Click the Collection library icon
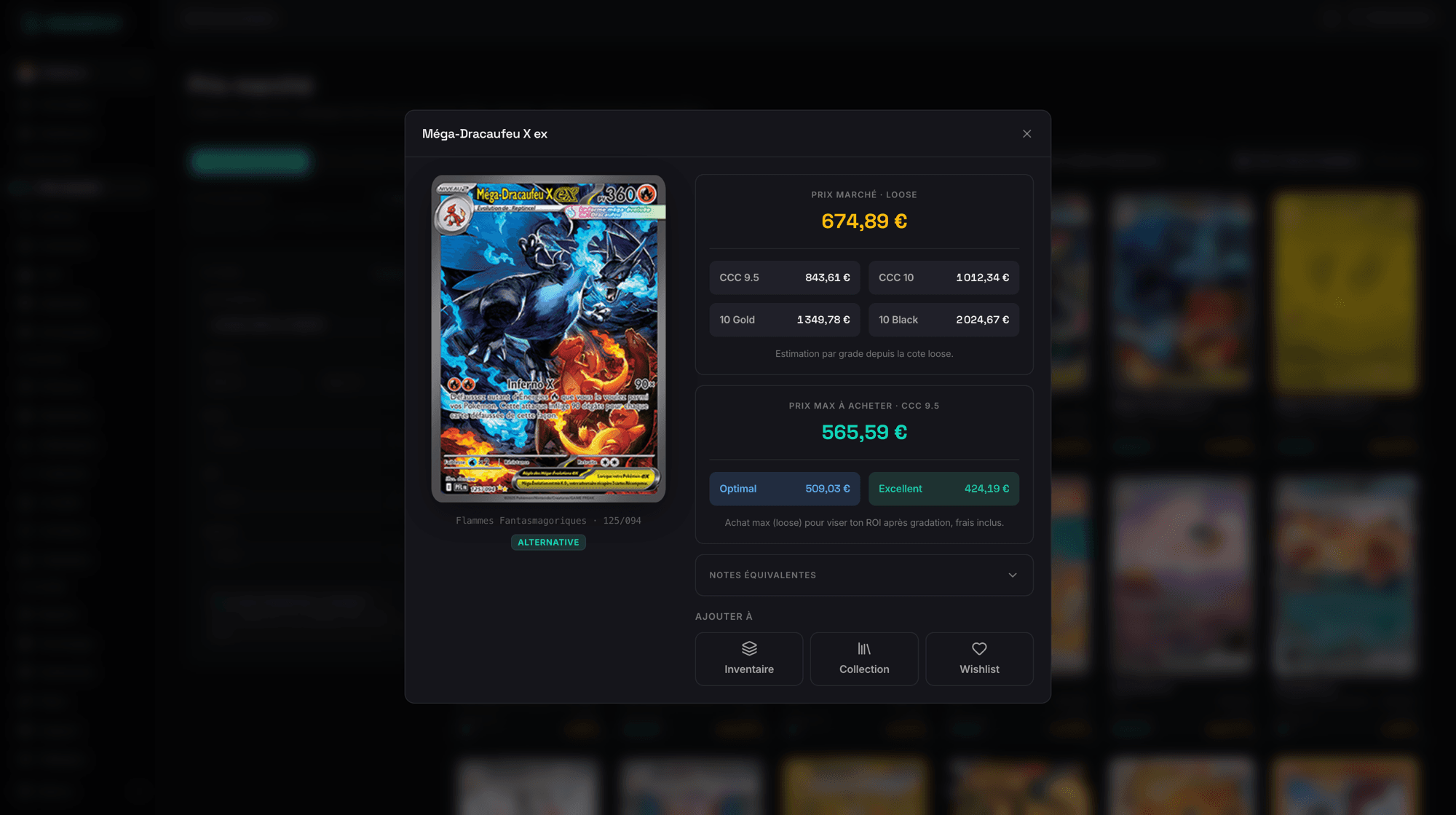Viewport: 1456px width, 815px height. click(x=864, y=648)
